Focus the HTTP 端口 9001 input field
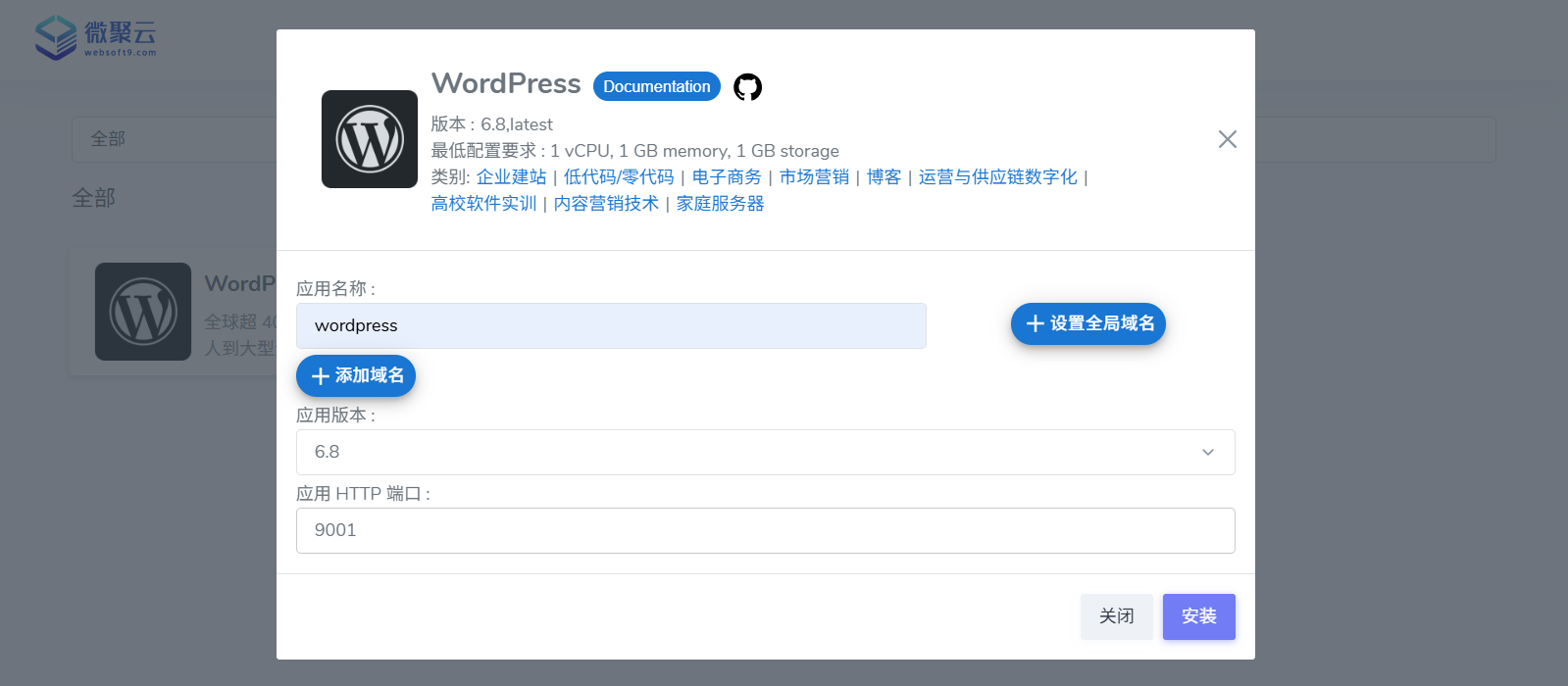The width and height of the screenshot is (1568, 686). [x=765, y=530]
